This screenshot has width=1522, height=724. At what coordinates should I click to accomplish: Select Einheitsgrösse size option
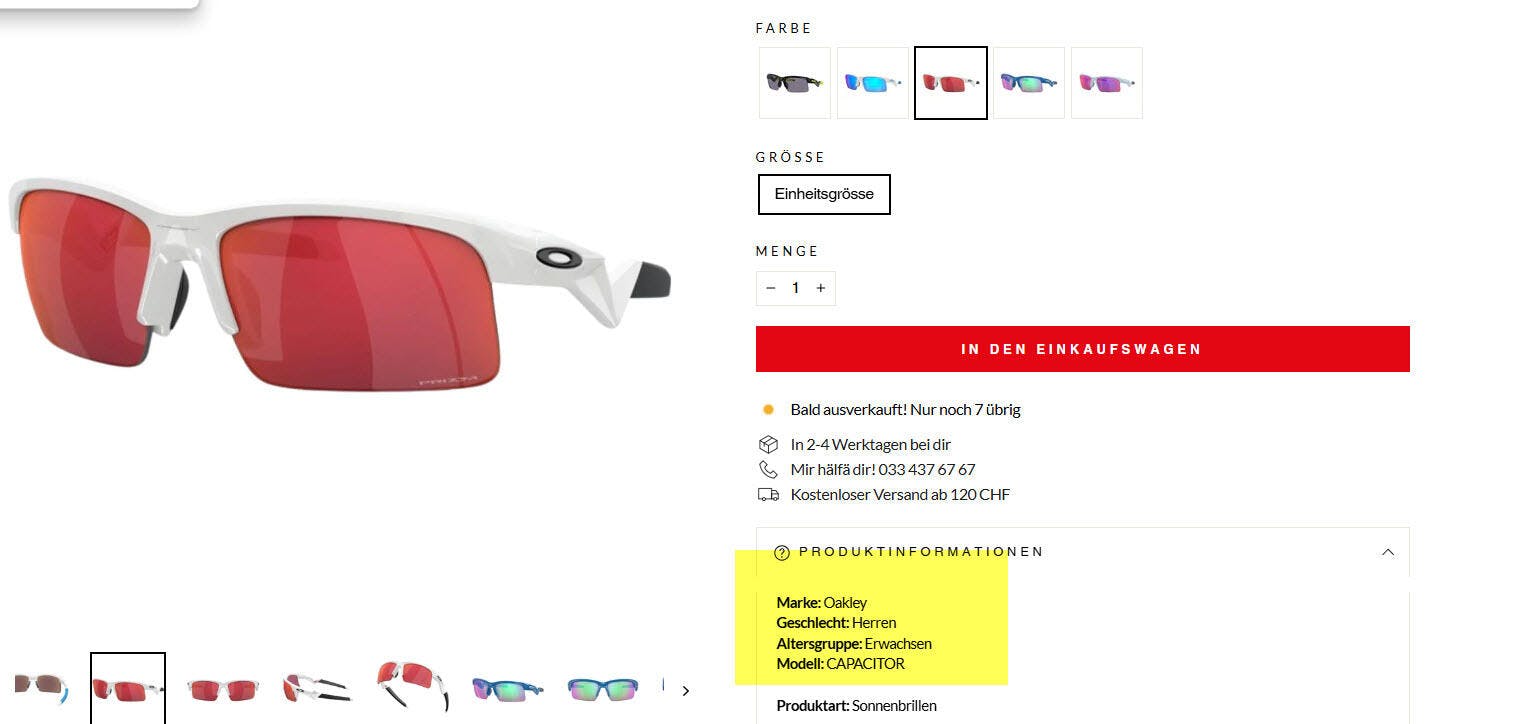(824, 194)
